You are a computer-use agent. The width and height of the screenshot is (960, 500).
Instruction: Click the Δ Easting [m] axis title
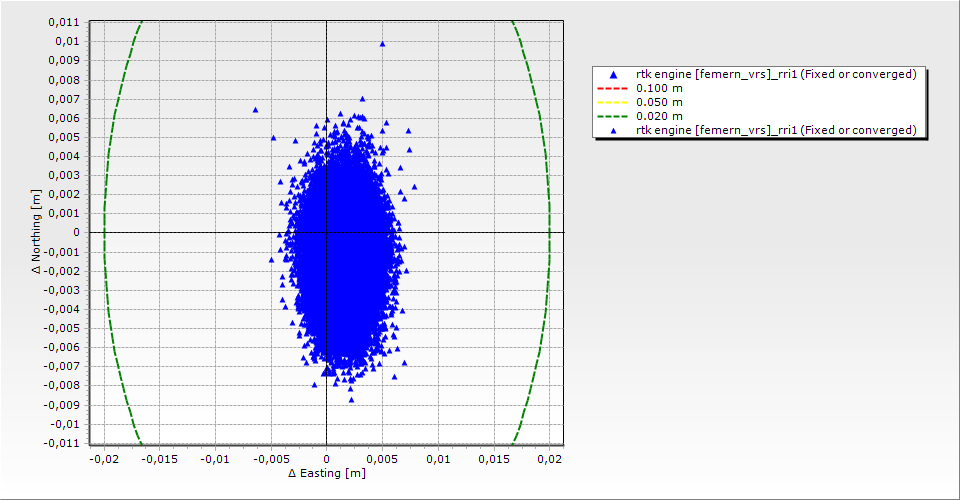point(326,473)
